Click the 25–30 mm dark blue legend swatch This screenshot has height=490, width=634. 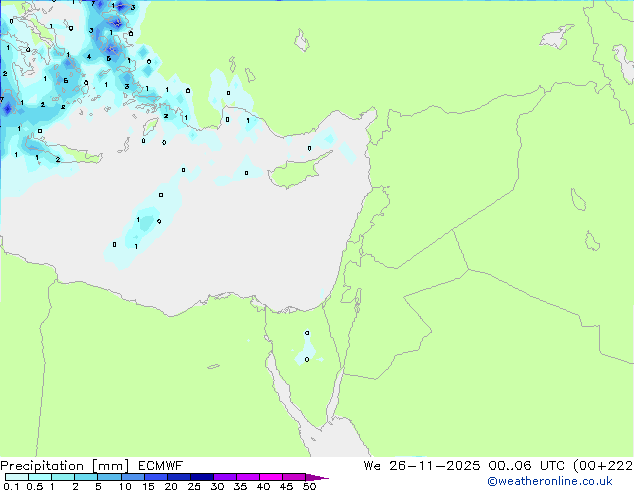[x=201, y=477]
